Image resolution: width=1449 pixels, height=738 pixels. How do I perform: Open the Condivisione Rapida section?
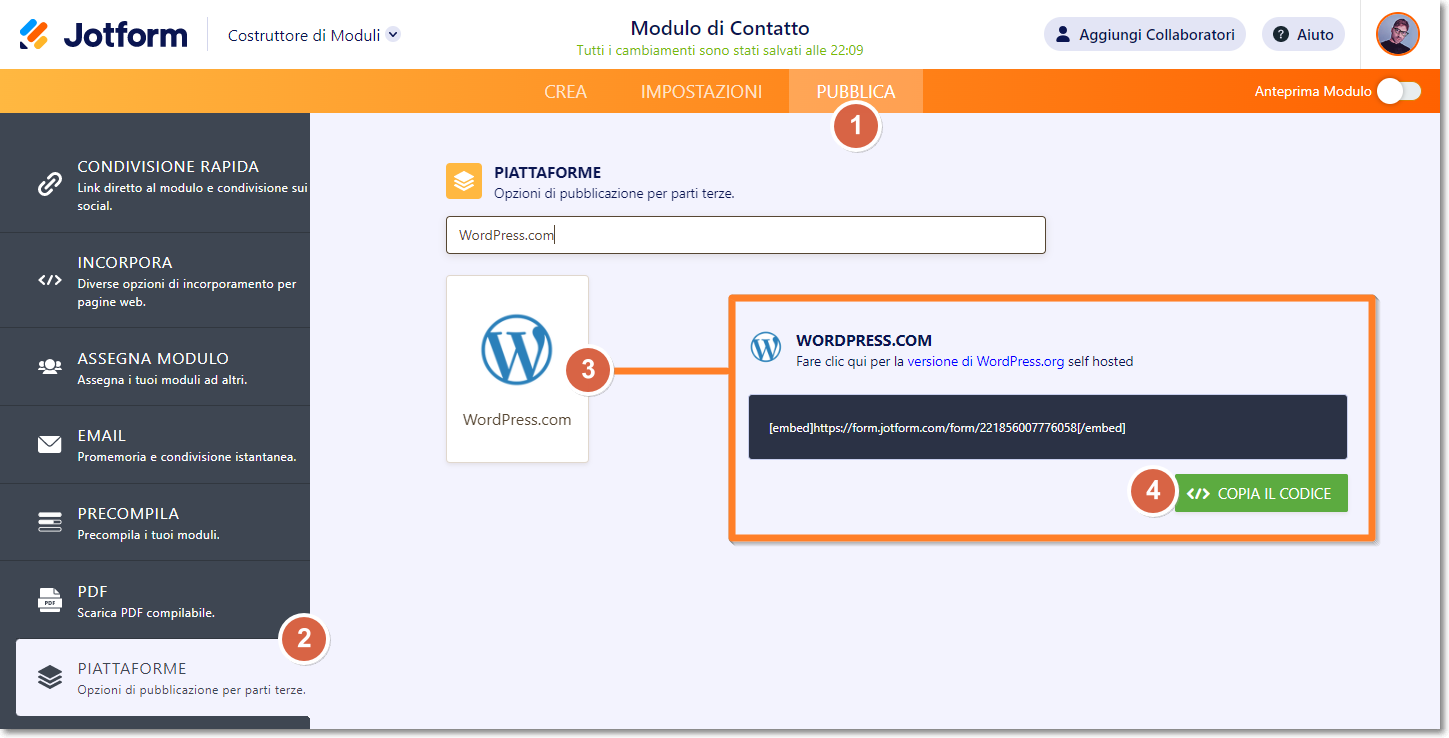click(155, 185)
